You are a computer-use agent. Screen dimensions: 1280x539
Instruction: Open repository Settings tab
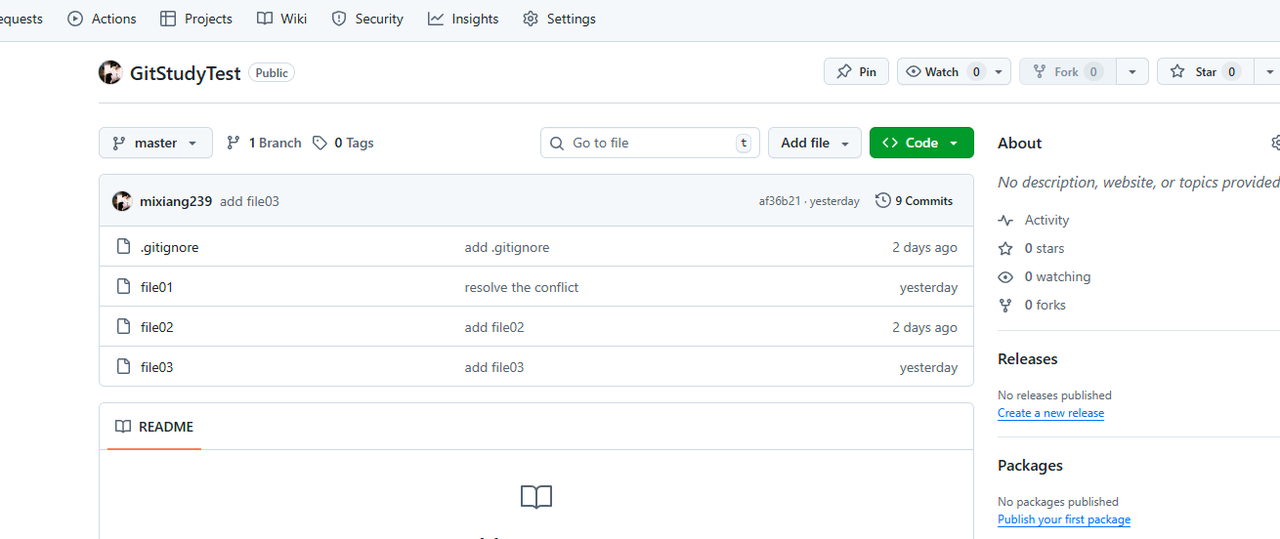pos(559,19)
